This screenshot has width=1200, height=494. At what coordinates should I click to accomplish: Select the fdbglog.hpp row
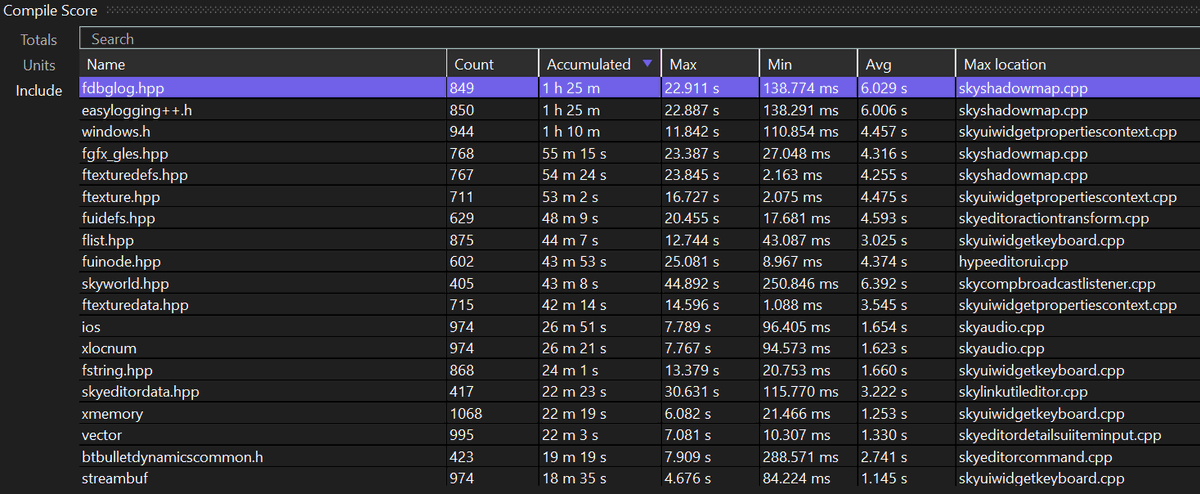coord(639,88)
